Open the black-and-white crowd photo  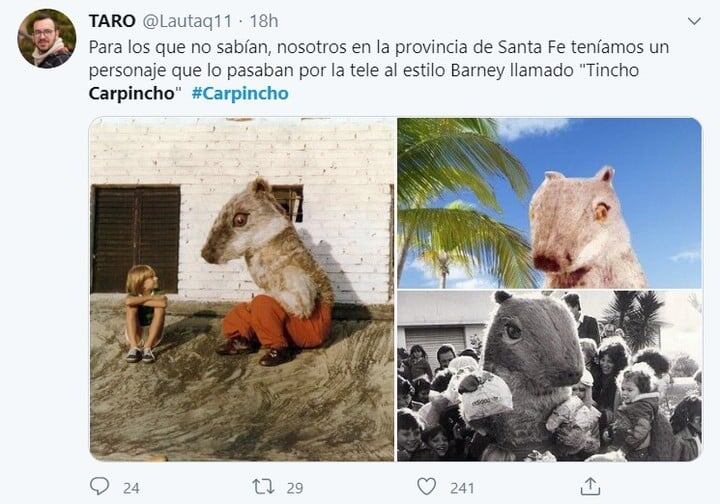[550, 376]
